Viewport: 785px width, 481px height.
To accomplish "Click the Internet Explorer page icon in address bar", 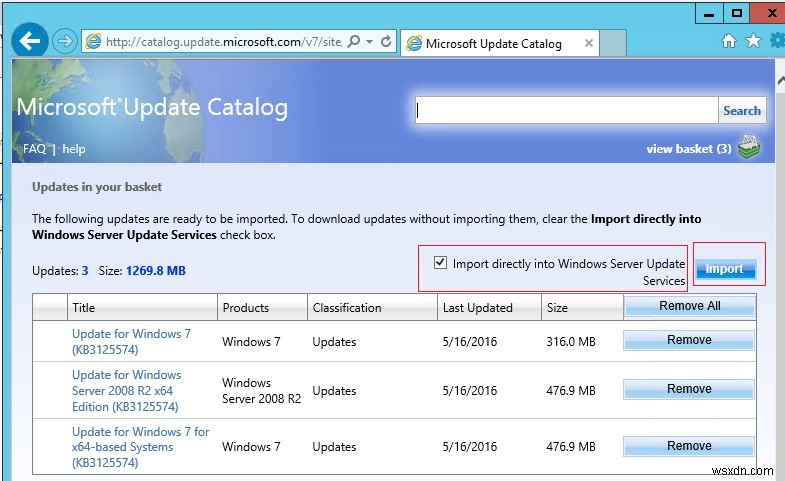I will tap(93, 42).
